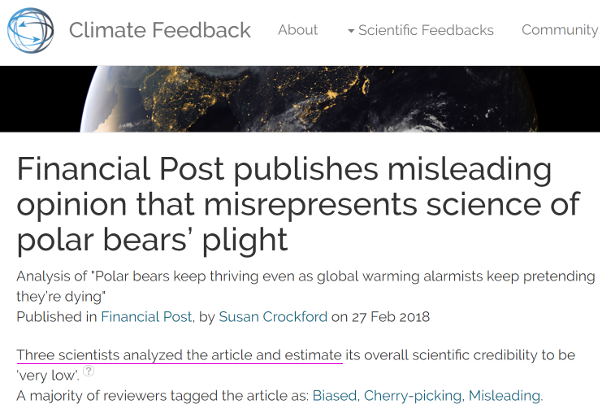Screen dimensions: 600x413
Task: Follow the "Three scientists analyzed the article" link
Action: point(180,355)
